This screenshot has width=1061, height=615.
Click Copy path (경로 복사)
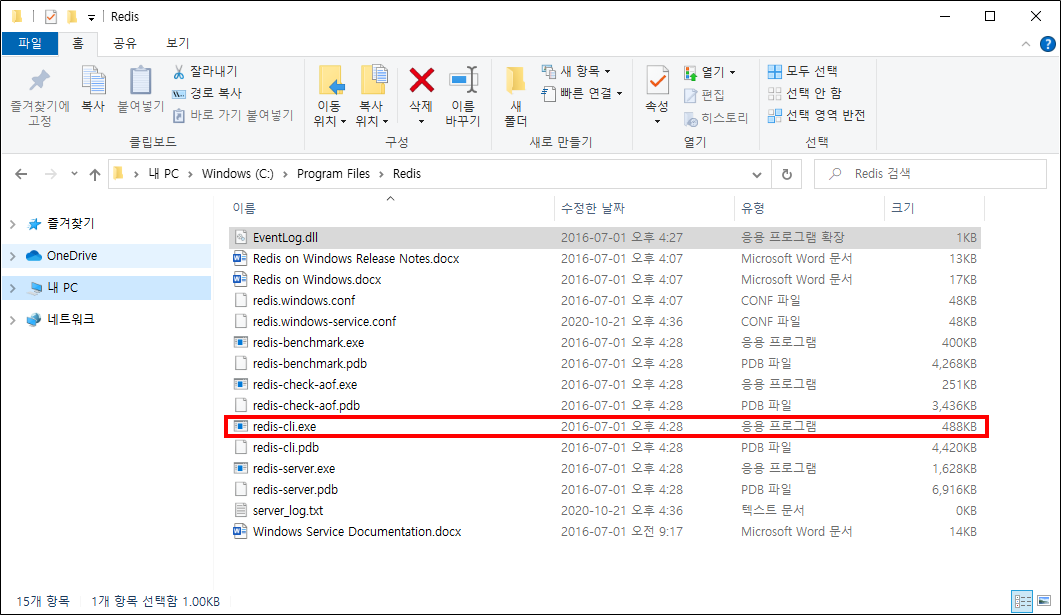tap(207, 93)
